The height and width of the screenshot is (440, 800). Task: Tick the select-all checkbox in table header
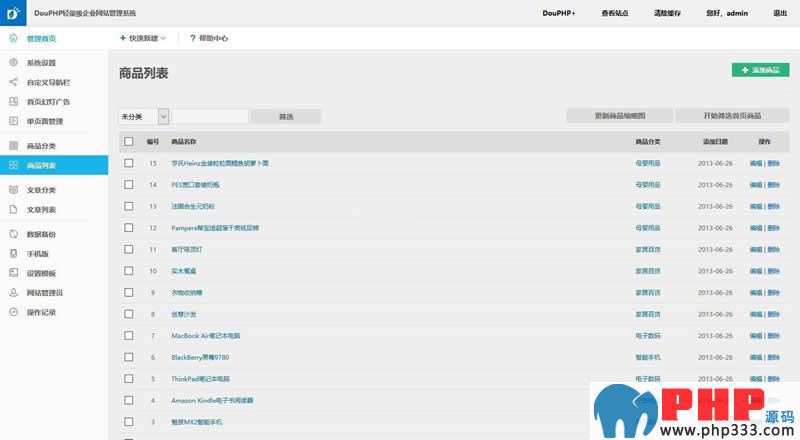(x=129, y=141)
